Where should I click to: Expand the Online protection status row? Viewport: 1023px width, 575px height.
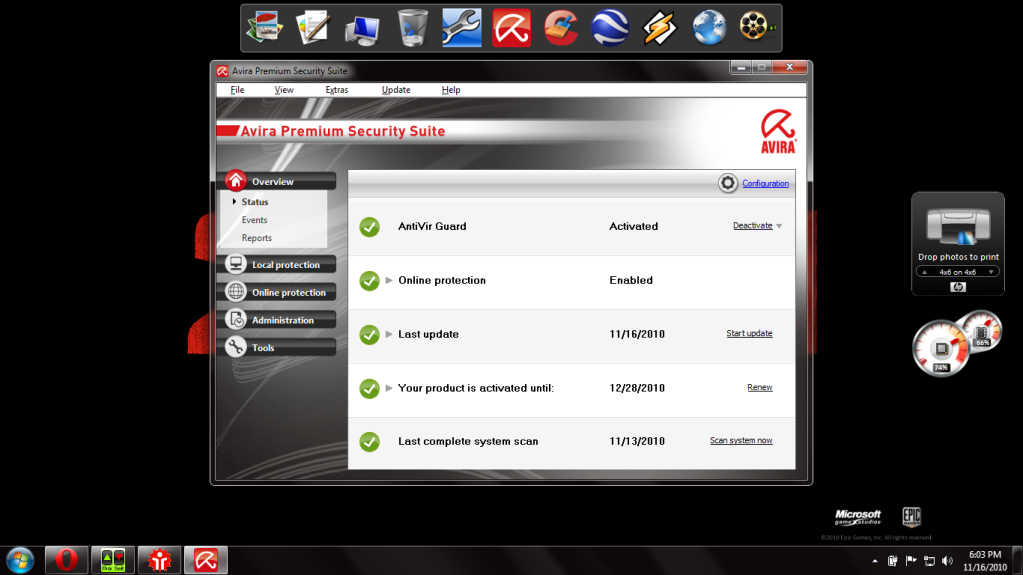(x=389, y=280)
